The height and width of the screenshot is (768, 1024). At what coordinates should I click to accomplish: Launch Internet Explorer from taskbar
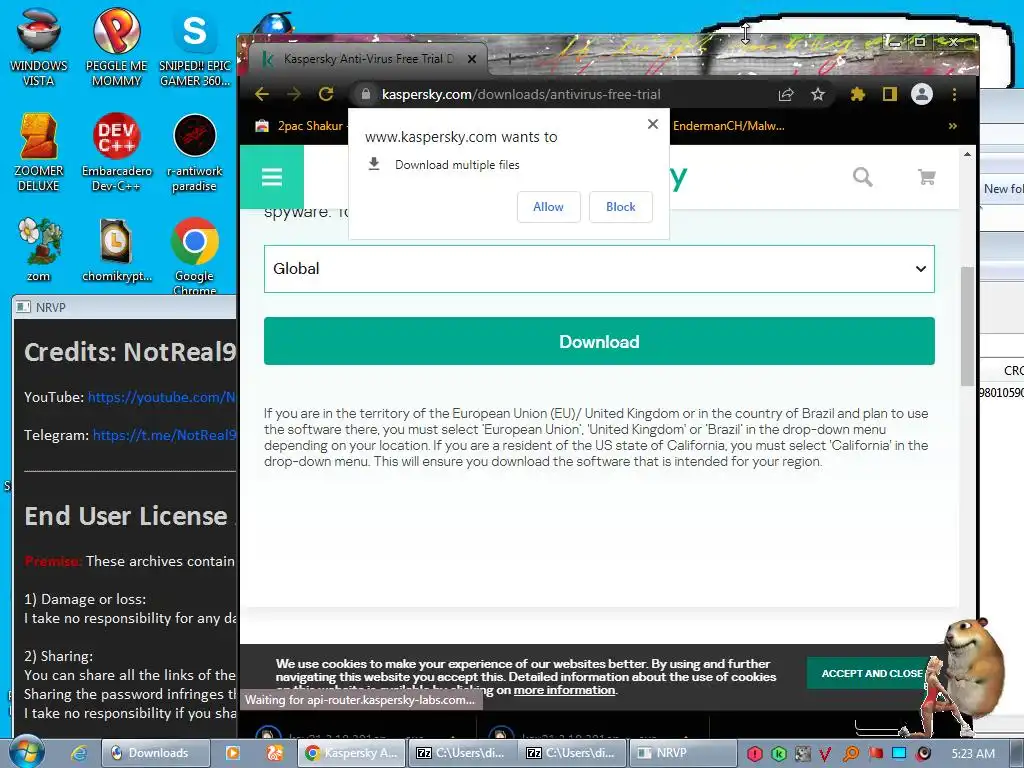(x=78, y=753)
